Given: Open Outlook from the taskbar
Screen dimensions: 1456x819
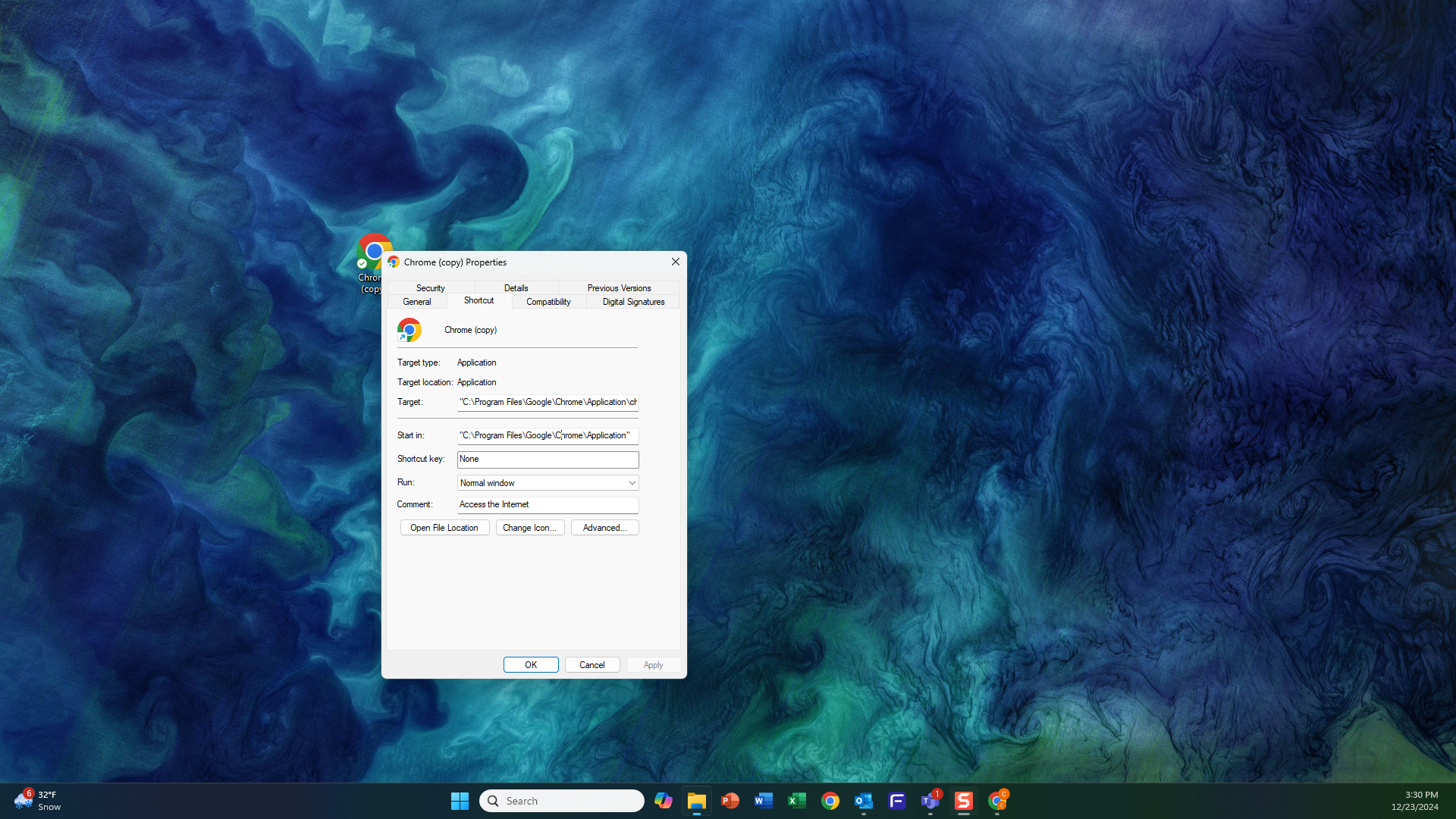Looking at the screenshot, I should [x=863, y=801].
